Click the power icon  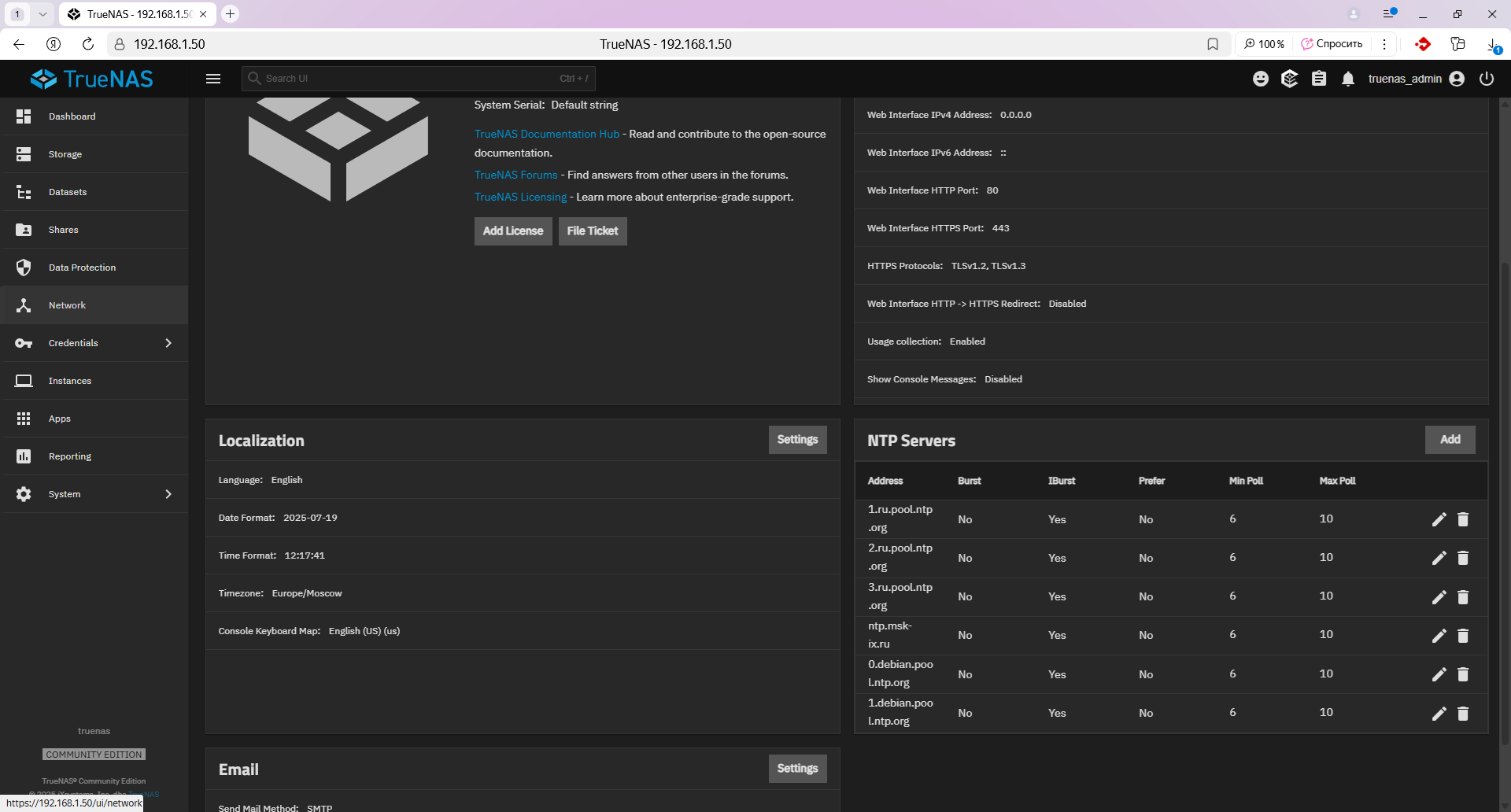(x=1487, y=79)
